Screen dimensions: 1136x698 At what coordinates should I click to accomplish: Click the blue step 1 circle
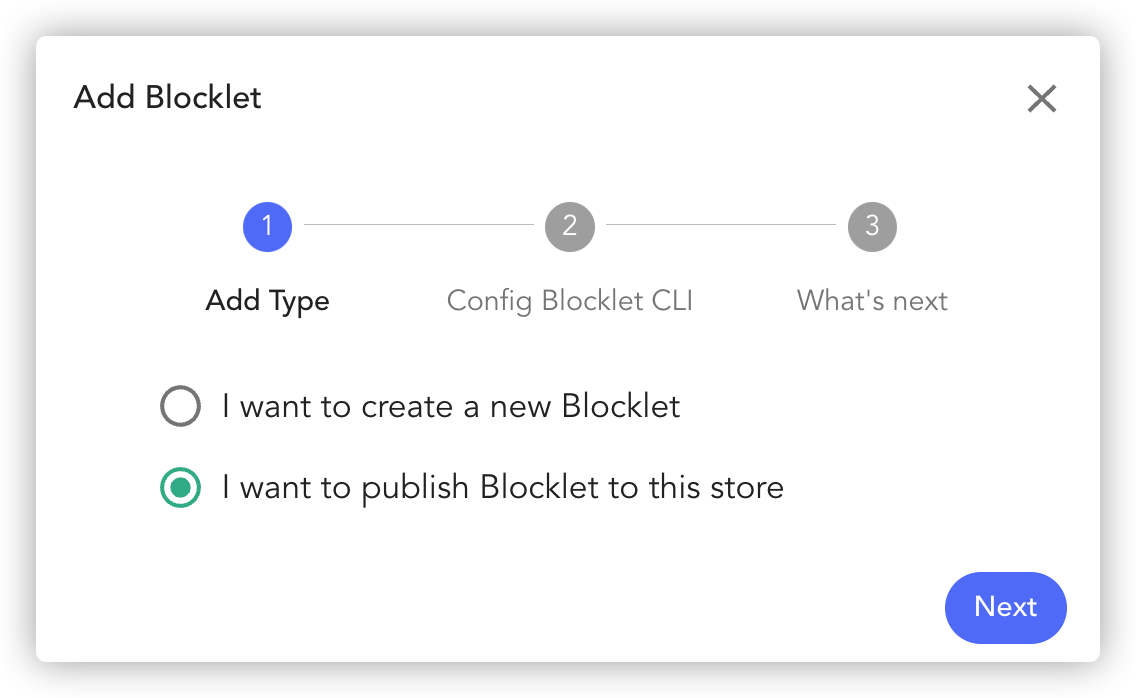[267, 226]
